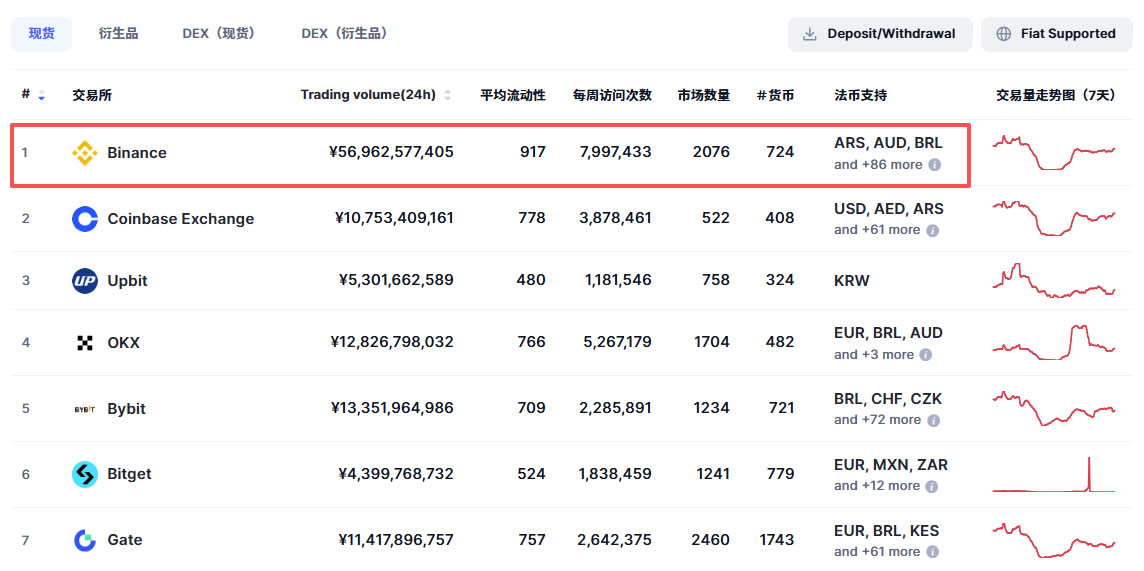Click info icon beside Binance's +86 more
The image size is (1144, 571).
[934, 165]
